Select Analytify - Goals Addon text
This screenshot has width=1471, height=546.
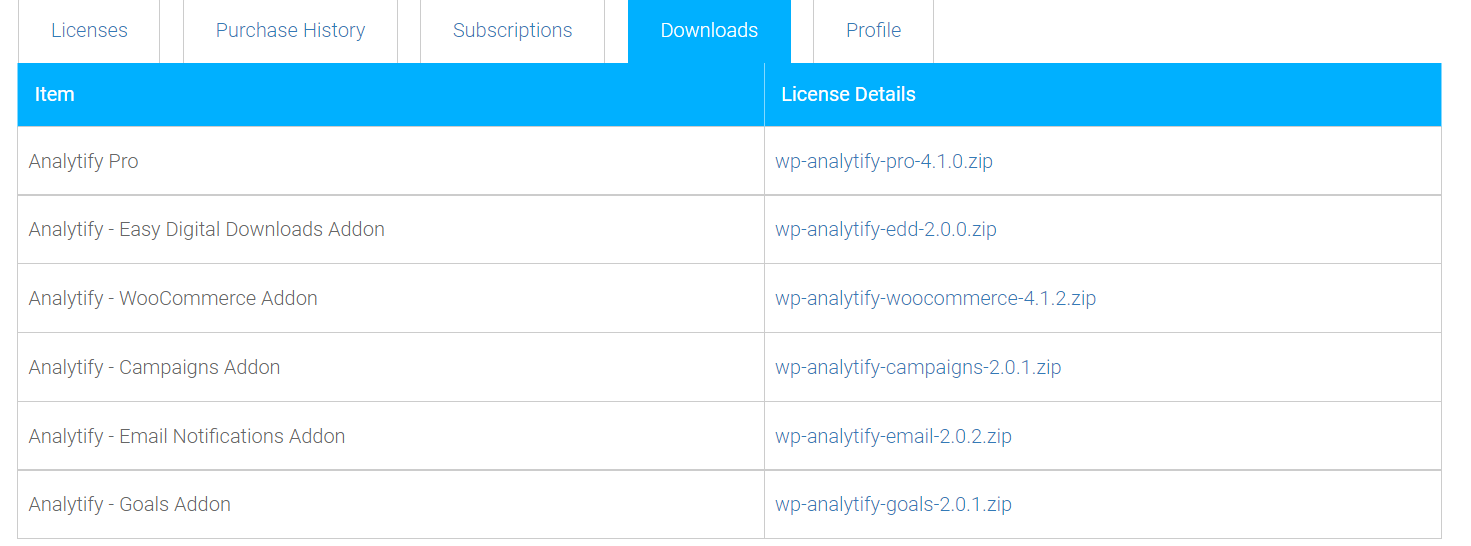130,504
